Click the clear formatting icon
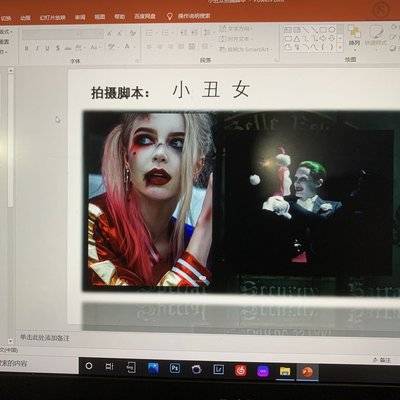The width and height of the screenshot is (400, 400). pyautogui.click(x=133, y=33)
